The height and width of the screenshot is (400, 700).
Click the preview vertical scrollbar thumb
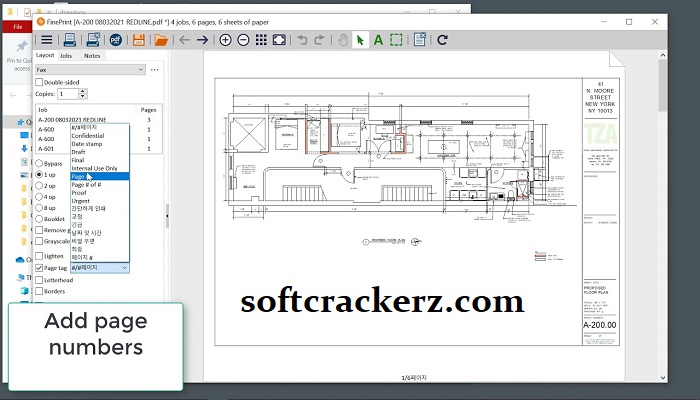tap(662, 85)
